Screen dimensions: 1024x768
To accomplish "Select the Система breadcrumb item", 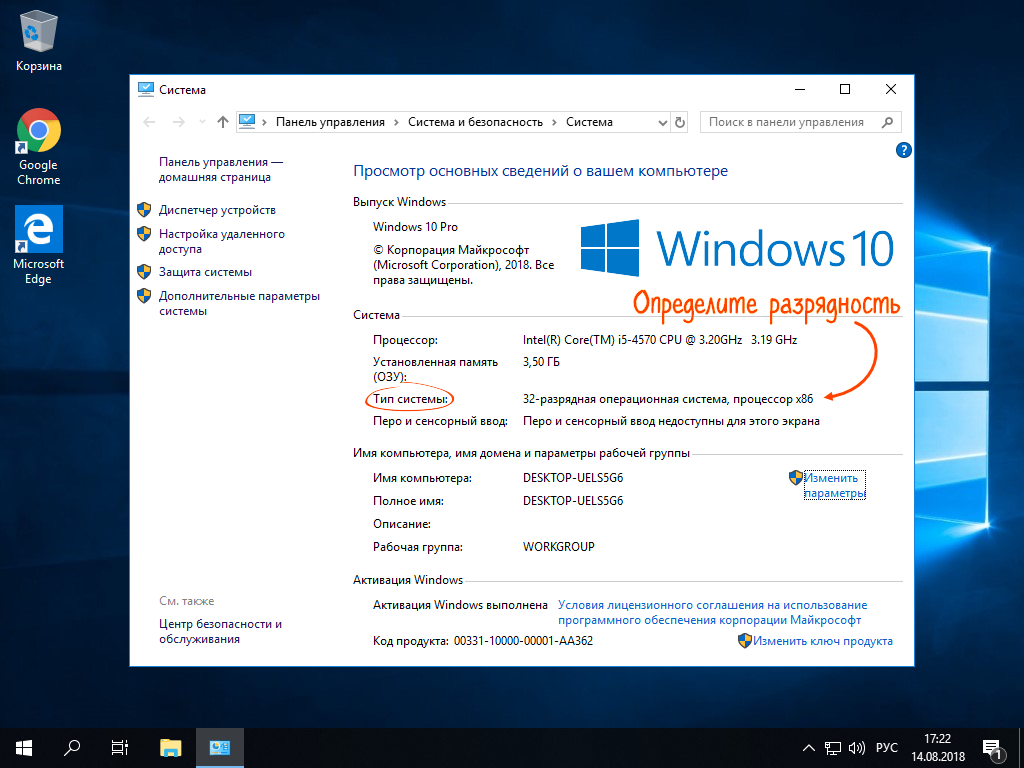I will pos(589,122).
